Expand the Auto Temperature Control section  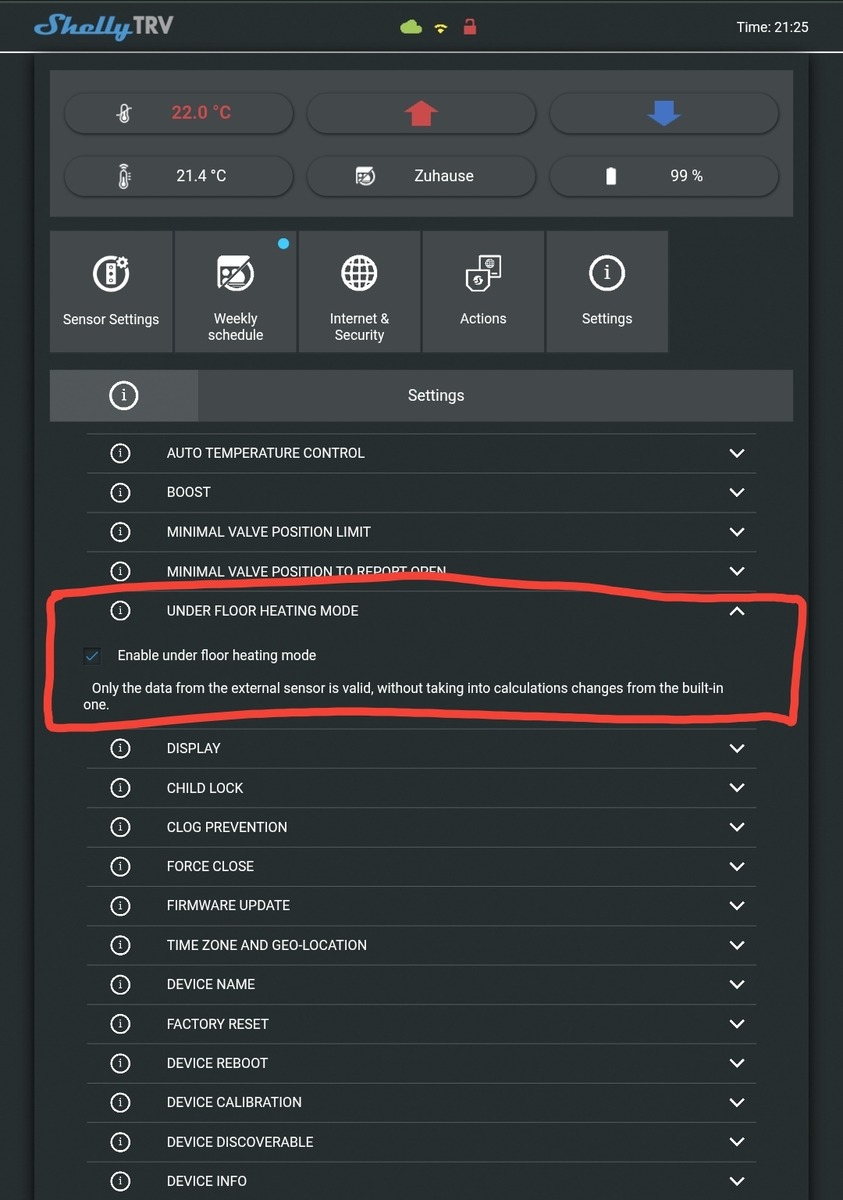[737, 453]
